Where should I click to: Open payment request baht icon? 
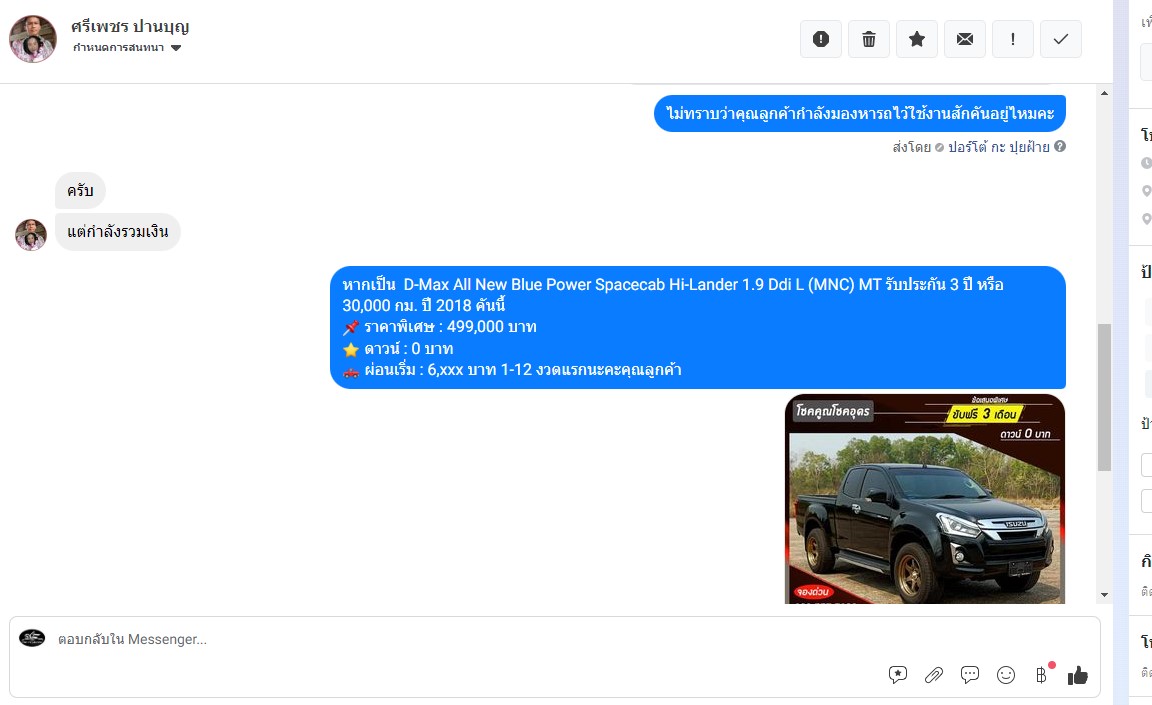tap(1042, 675)
